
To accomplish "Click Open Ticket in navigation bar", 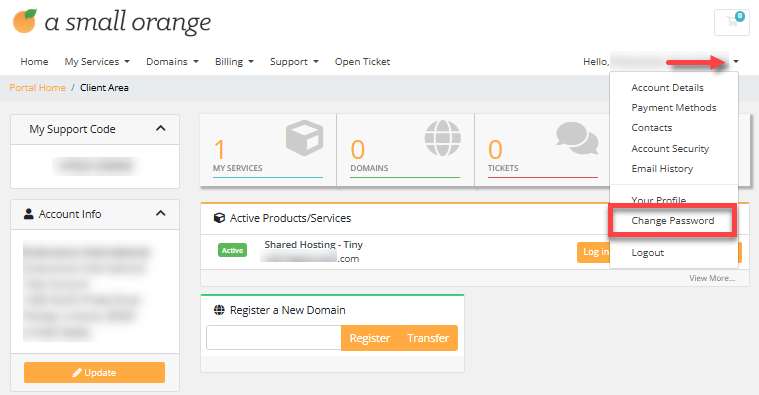I will [362, 61].
